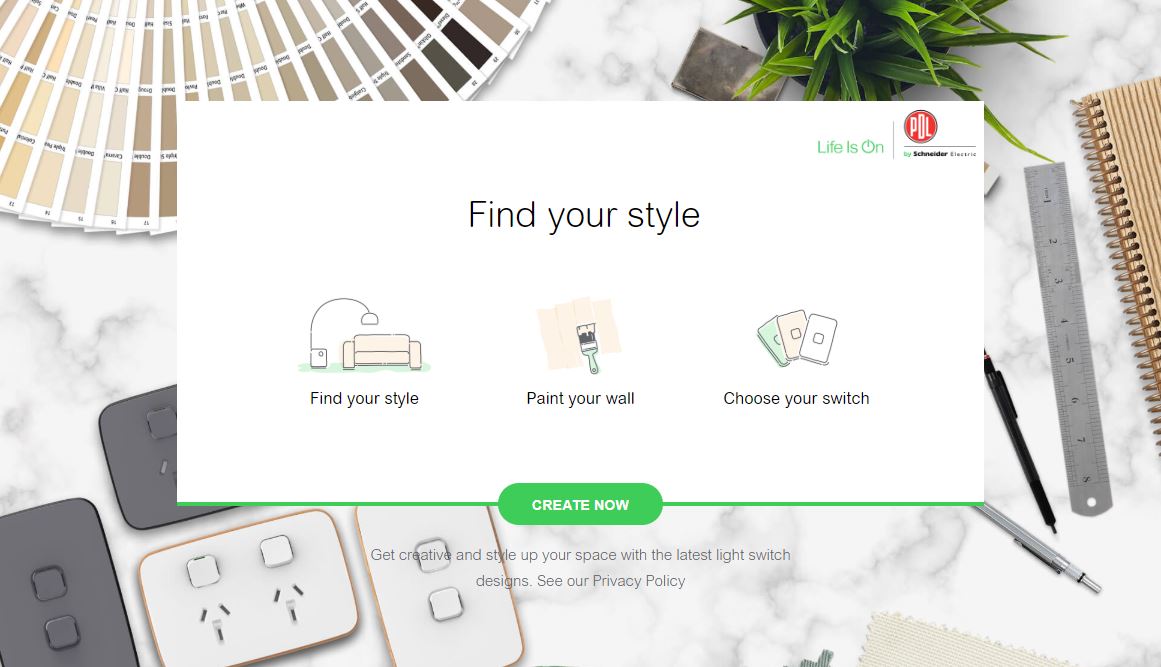Start designing with the CREATE NOW button

point(580,504)
